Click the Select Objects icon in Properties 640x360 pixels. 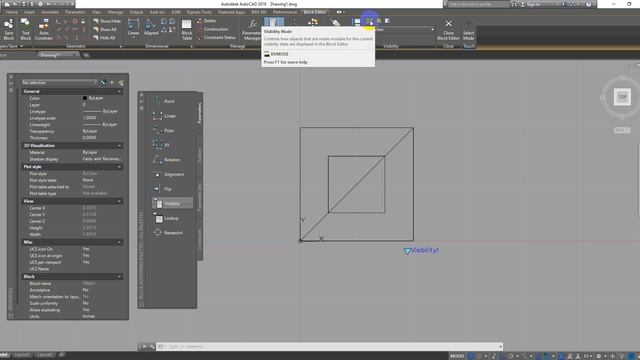(112, 82)
